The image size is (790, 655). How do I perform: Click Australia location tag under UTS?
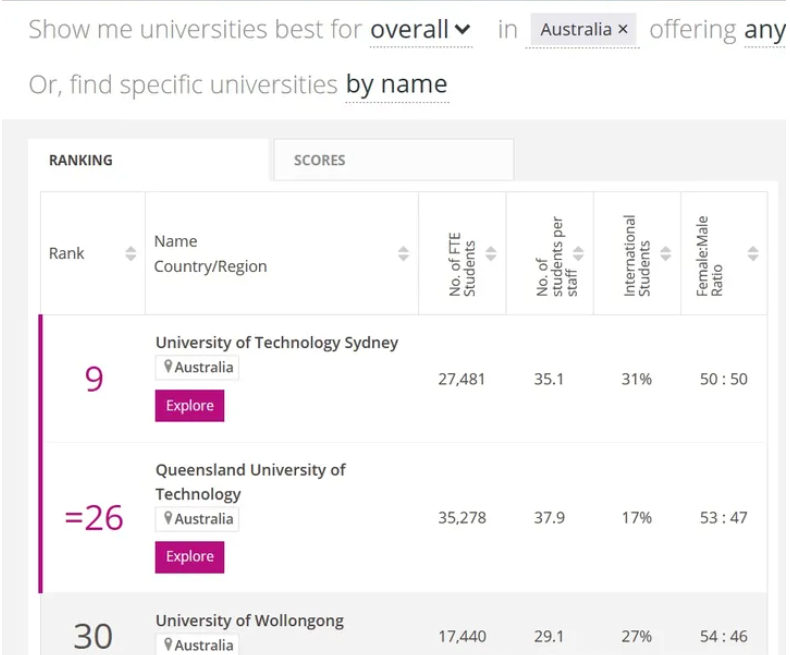pos(198,368)
